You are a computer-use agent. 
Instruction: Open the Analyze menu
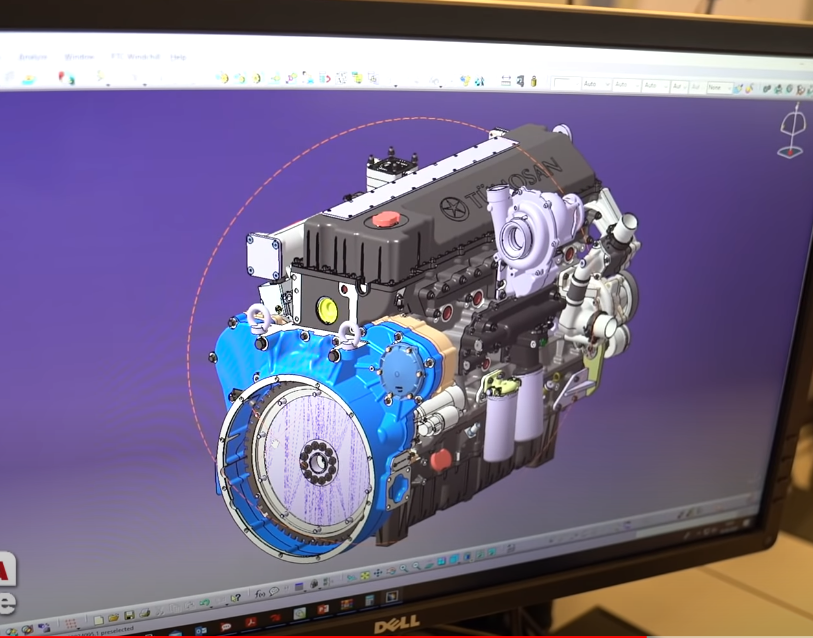pyautogui.click(x=33, y=57)
